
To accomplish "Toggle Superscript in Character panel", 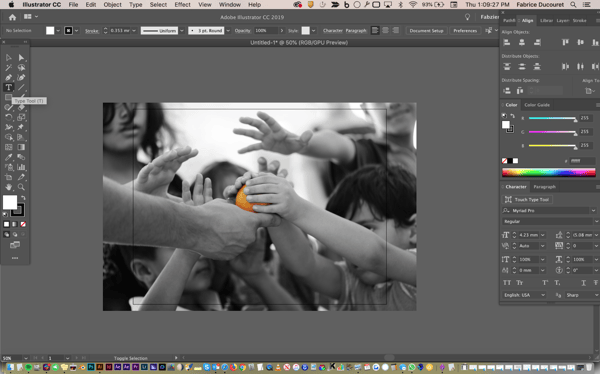I will (545, 283).
